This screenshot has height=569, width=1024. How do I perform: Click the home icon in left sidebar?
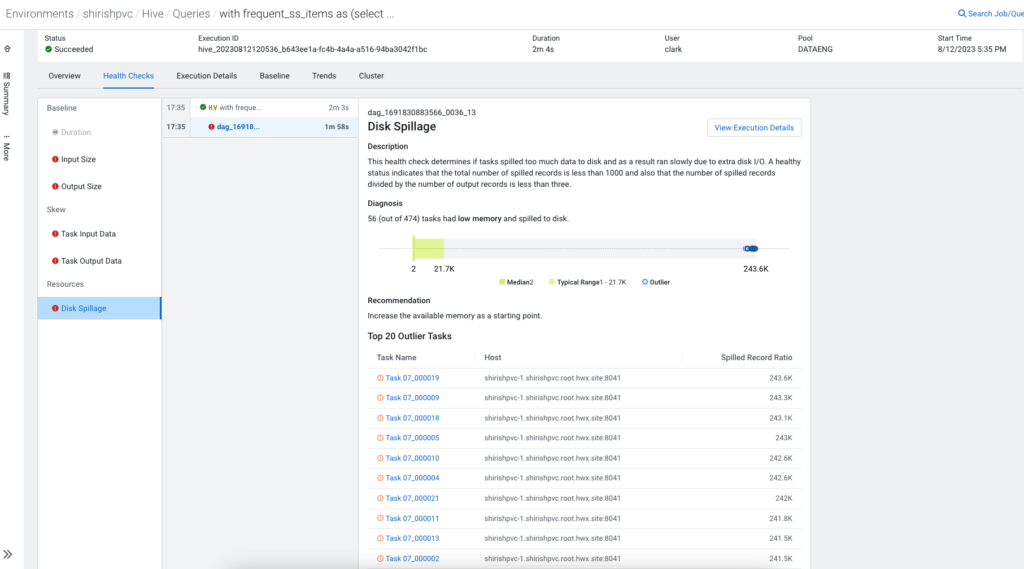click(7, 48)
